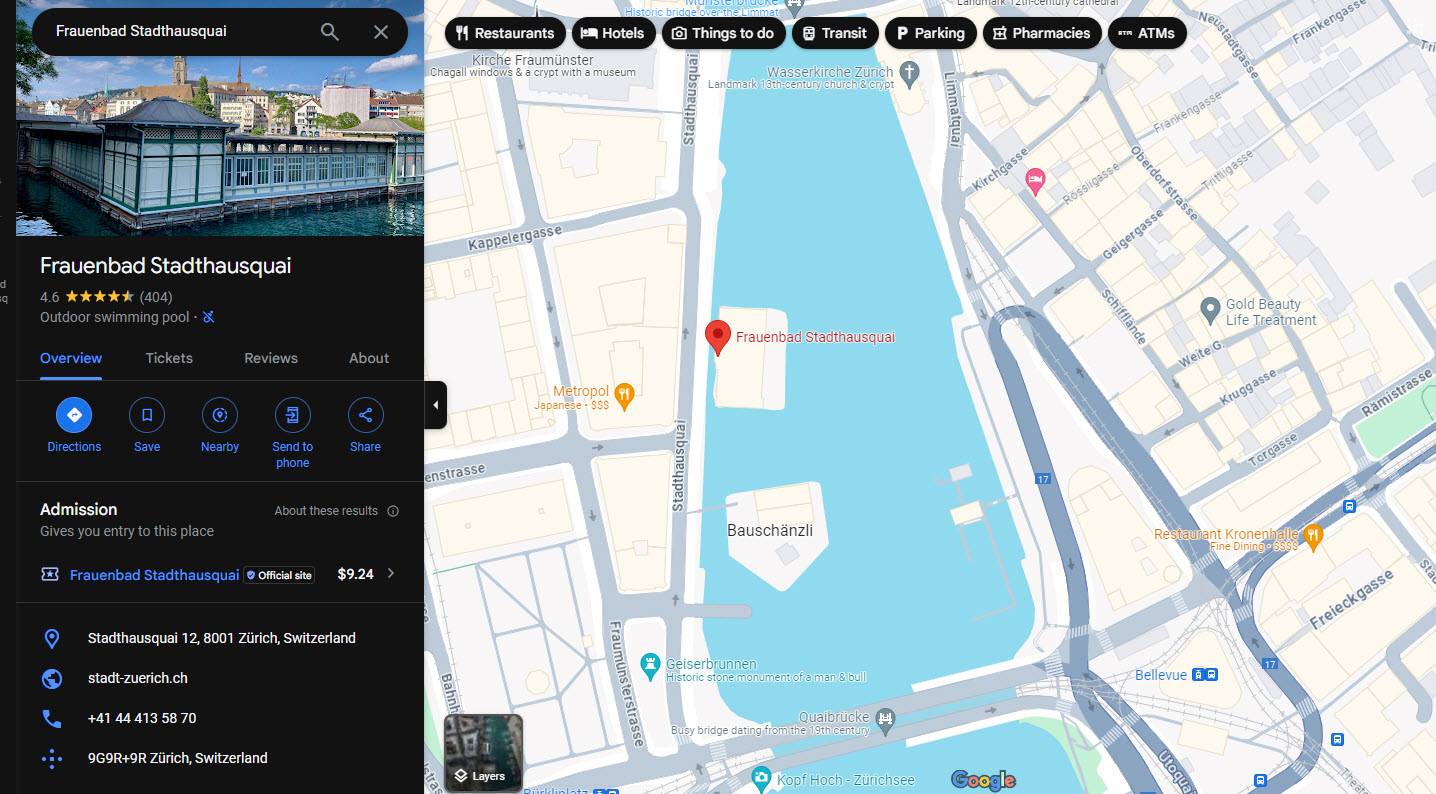Click the Frauenbad Stadthausquai official site link

click(x=154, y=575)
